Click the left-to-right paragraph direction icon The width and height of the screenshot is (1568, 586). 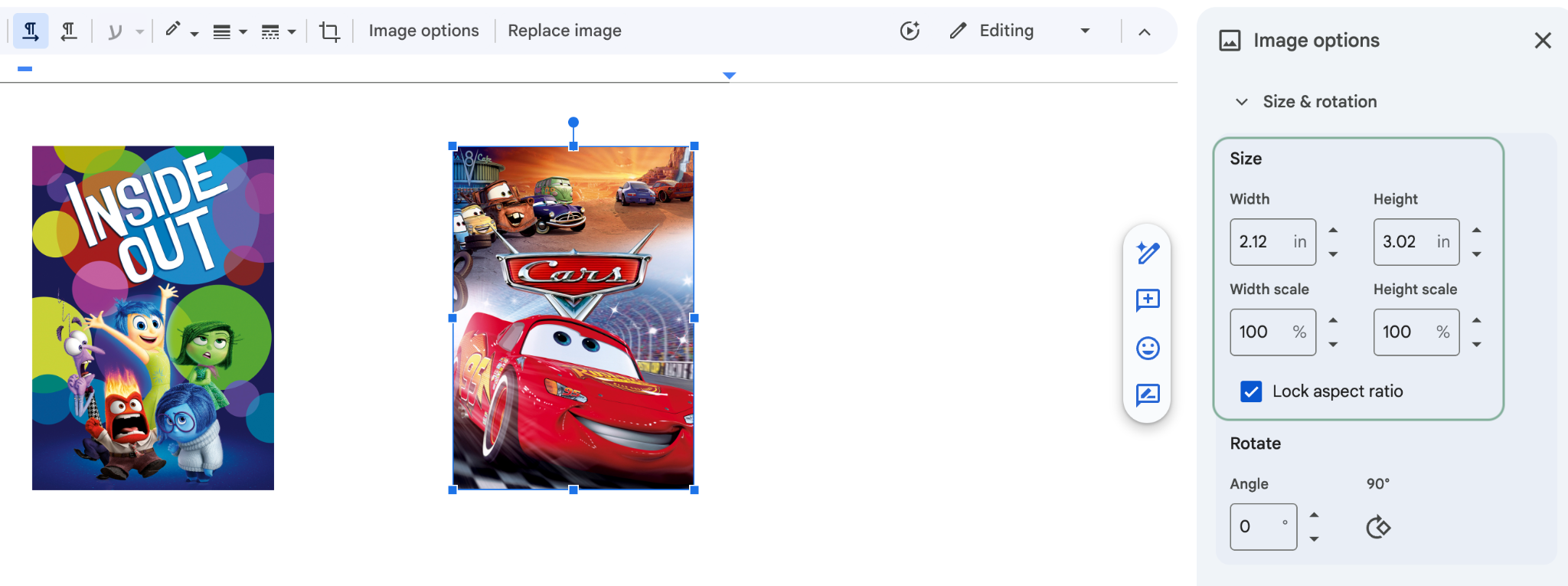click(30, 31)
